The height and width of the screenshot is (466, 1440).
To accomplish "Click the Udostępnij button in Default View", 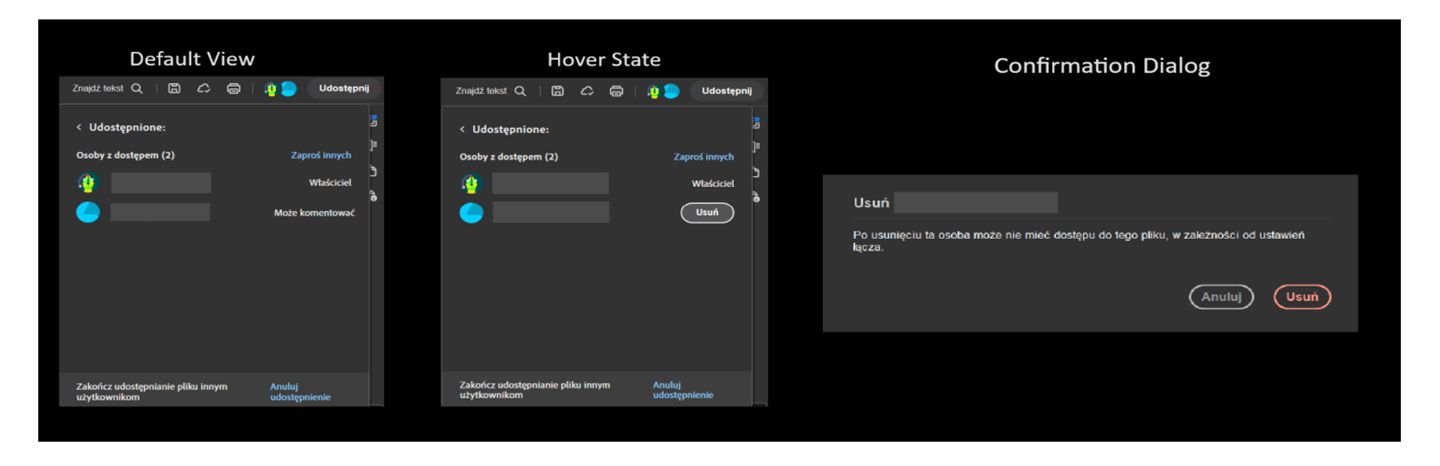I will [343, 88].
